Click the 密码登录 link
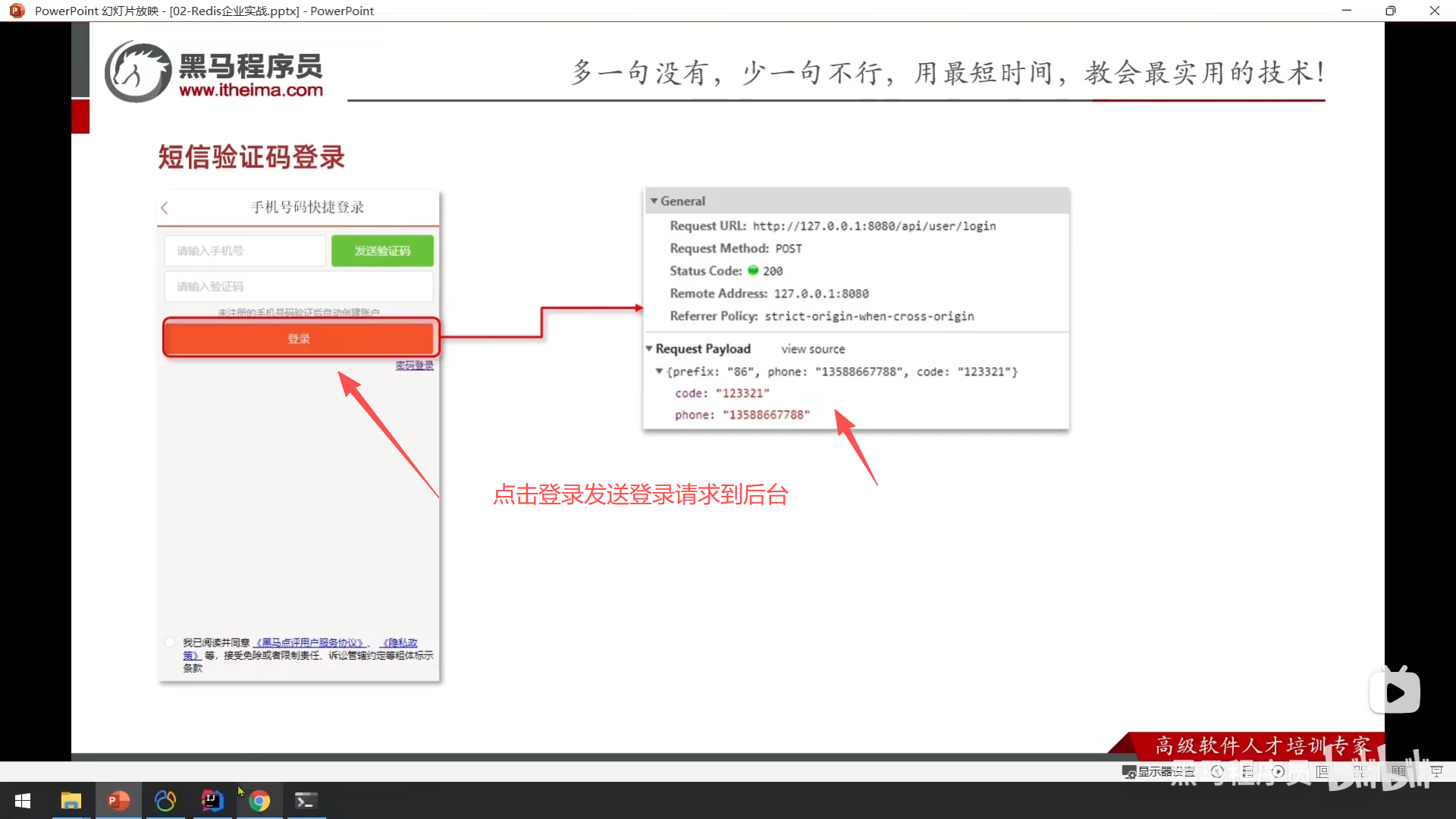The image size is (1456, 819). (x=414, y=366)
